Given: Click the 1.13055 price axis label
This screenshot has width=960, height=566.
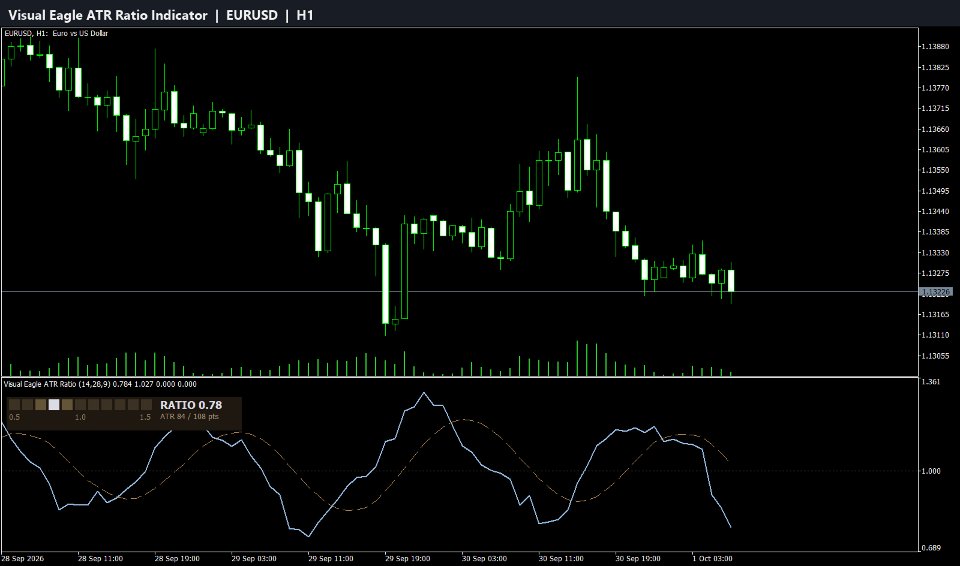Looking at the screenshot, I should 936,356.
